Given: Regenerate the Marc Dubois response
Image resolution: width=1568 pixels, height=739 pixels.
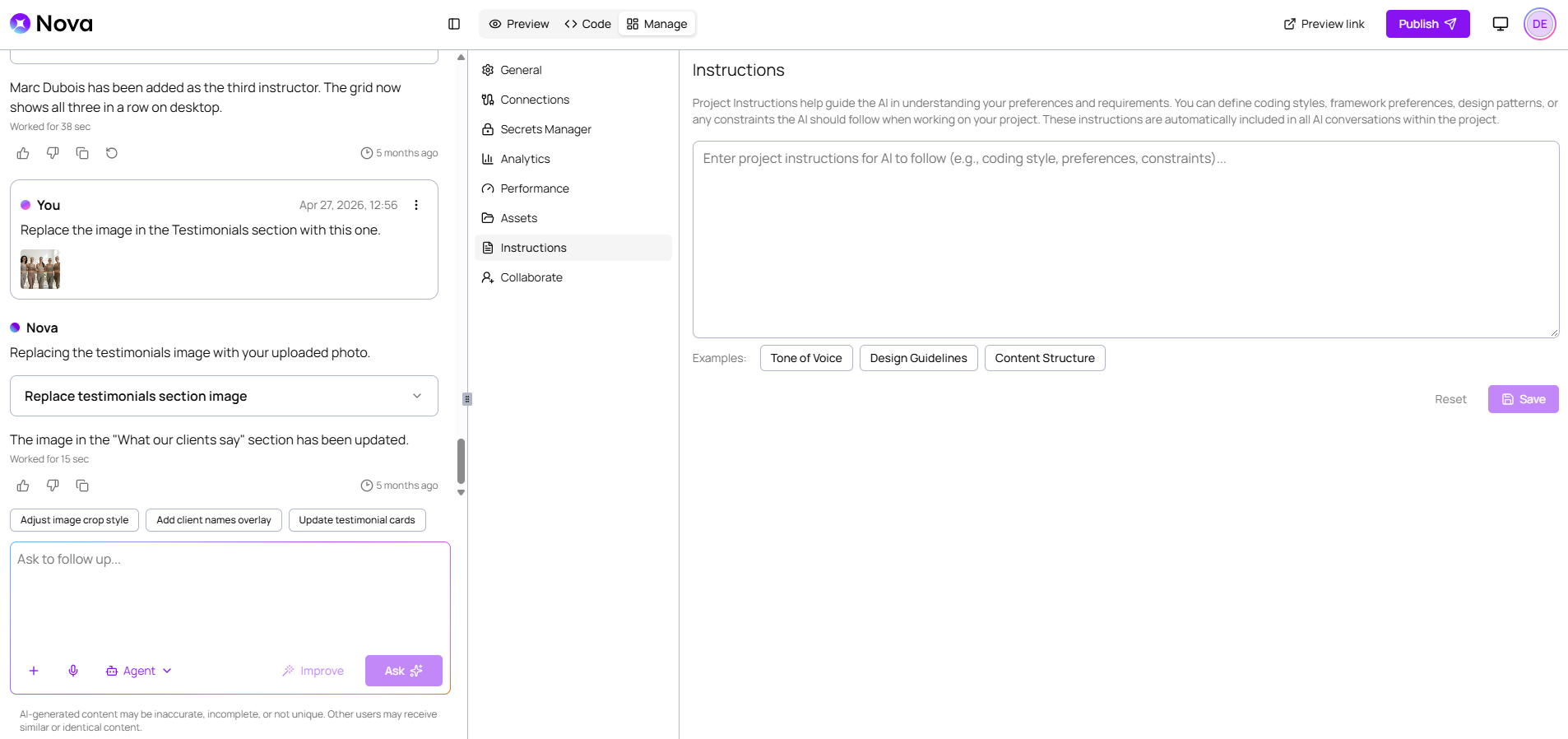Looking at the screenshot, I should tap(112, 153).
